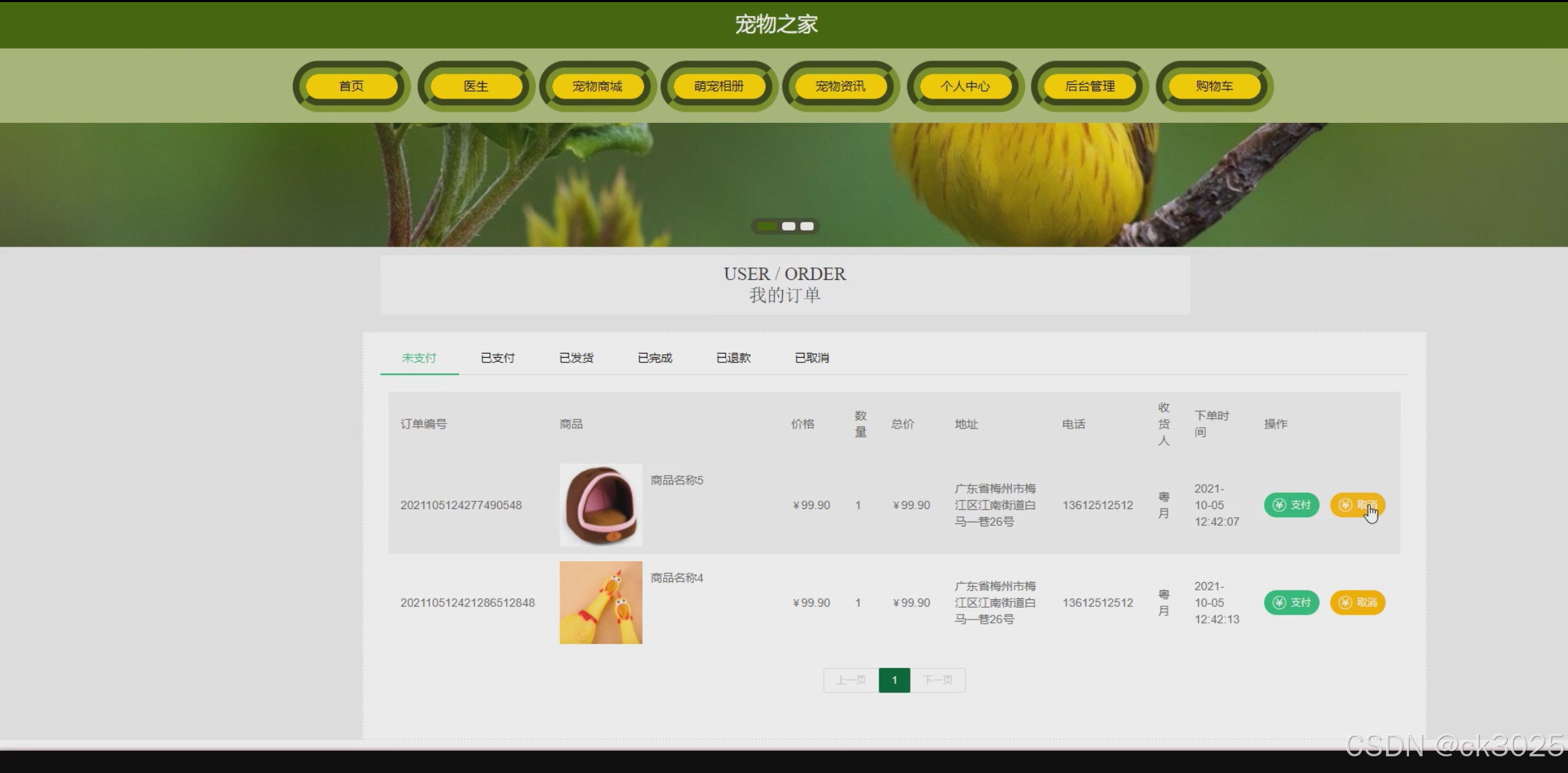Click the yen icon on first 支付 button

[1279, 505]
